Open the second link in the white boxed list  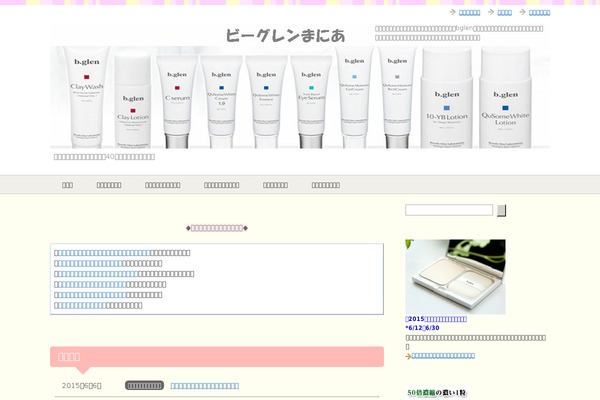(90, 264)
